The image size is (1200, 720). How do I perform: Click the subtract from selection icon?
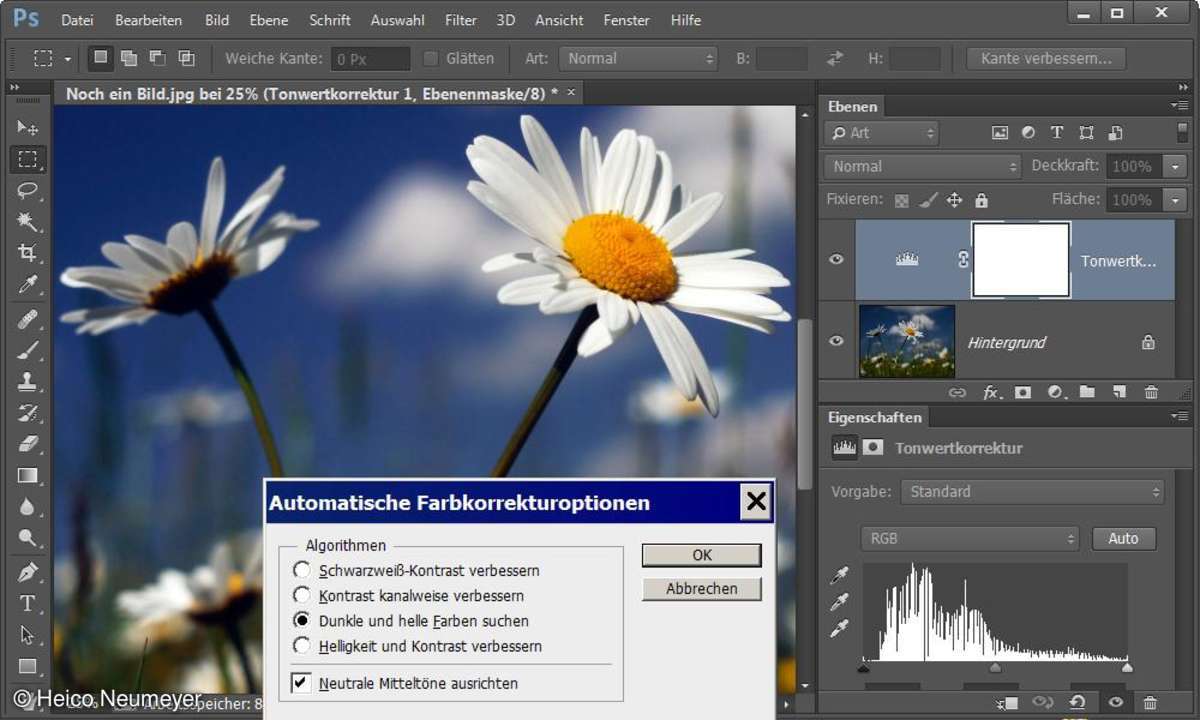click(x=157, y=58)
